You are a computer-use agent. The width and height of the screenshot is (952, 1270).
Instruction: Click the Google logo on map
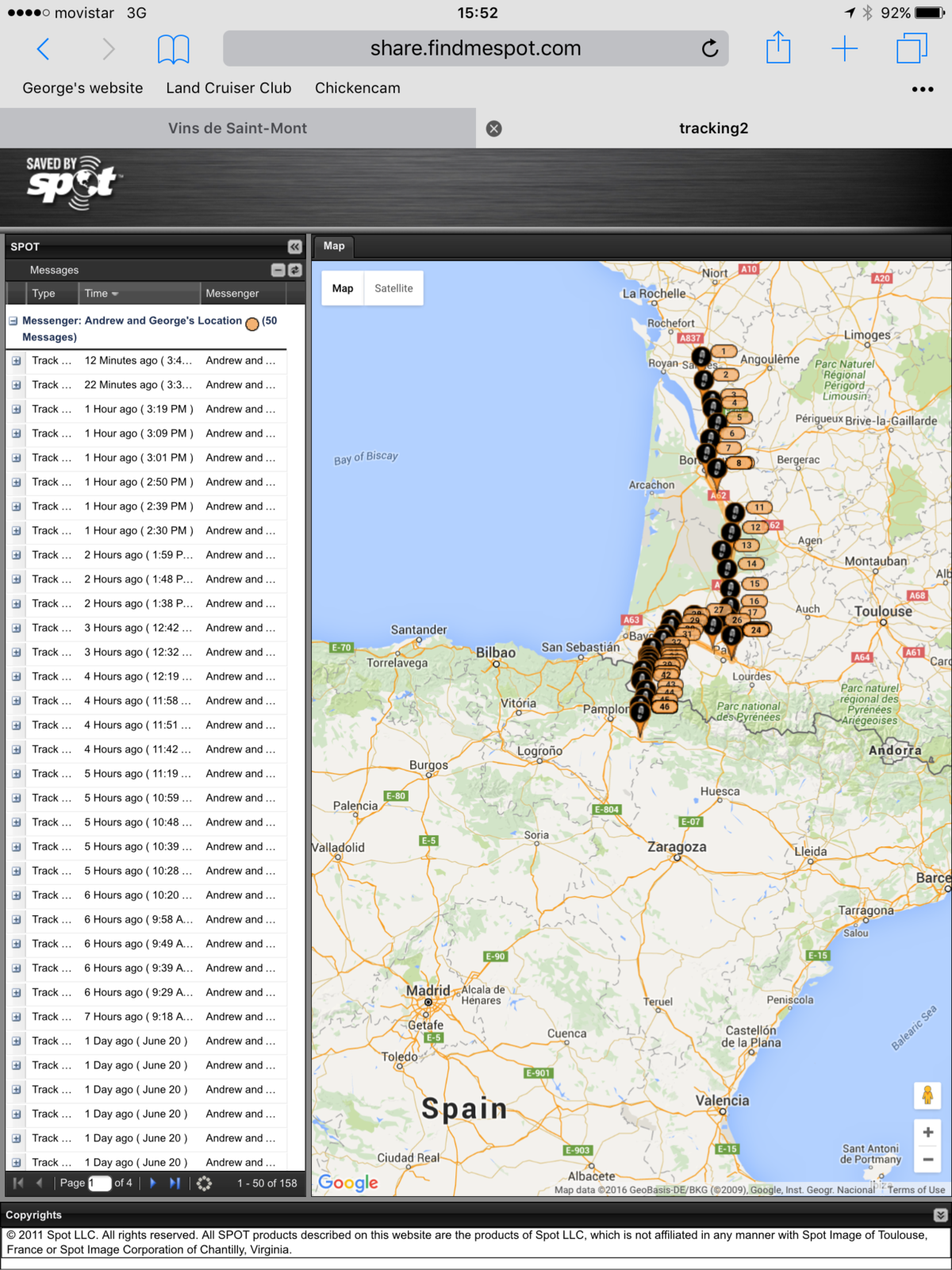point(348,1183)
